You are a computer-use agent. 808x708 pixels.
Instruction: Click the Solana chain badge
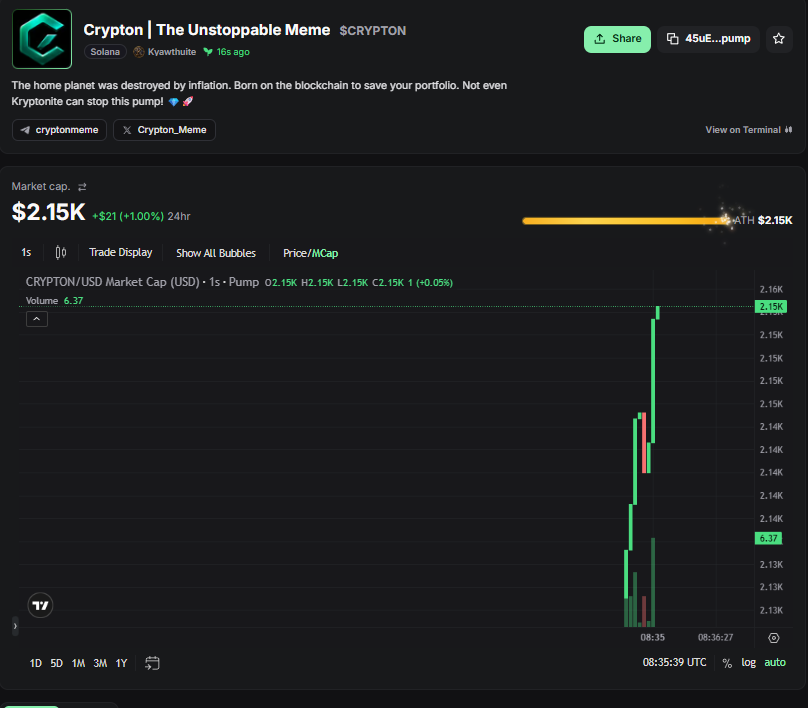[x=105, y=52]
